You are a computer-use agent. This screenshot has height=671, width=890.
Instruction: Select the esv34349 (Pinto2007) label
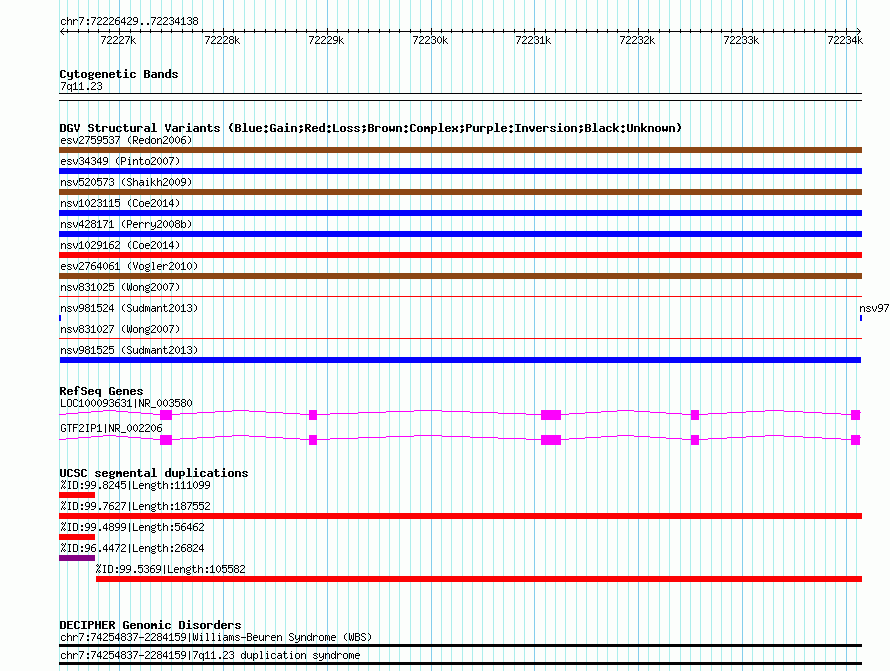click(120, 161)
